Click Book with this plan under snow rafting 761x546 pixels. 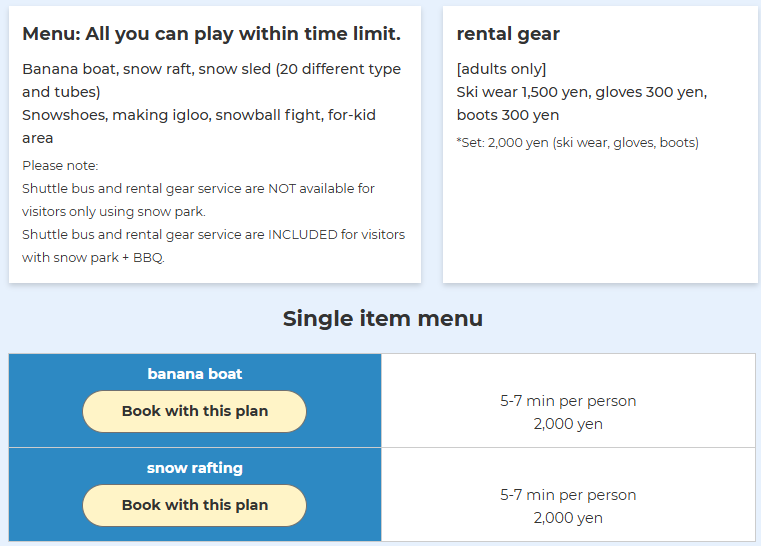194,505
